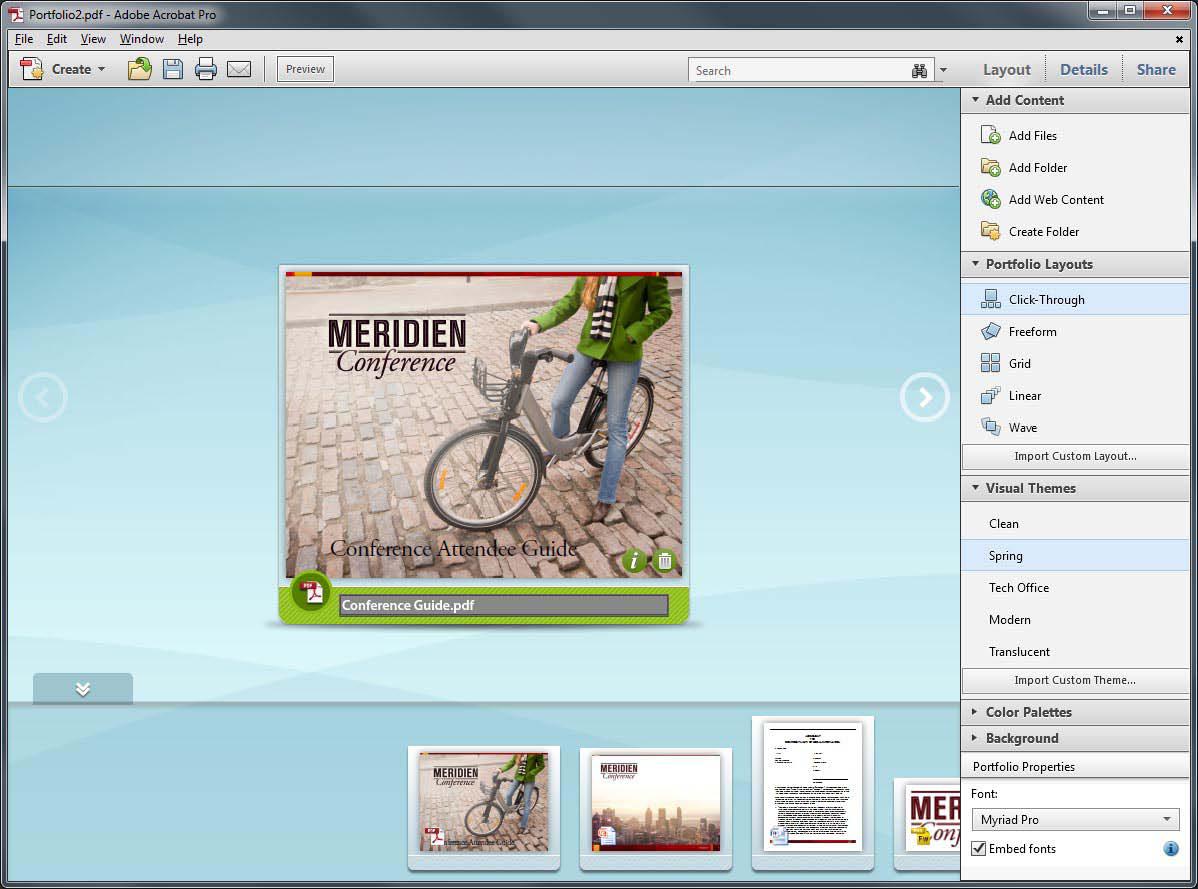Click the PDF file type badge icon
The image size is (1198, 889).
click(x=311, y=592)
